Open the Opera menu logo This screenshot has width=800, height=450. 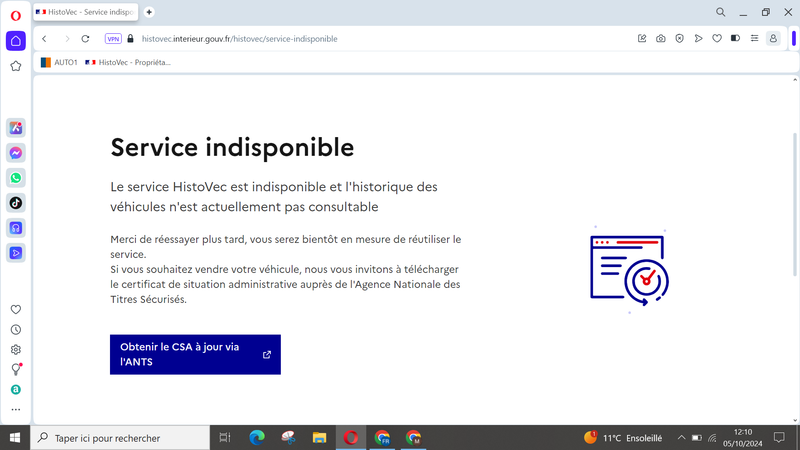(16, 16)
